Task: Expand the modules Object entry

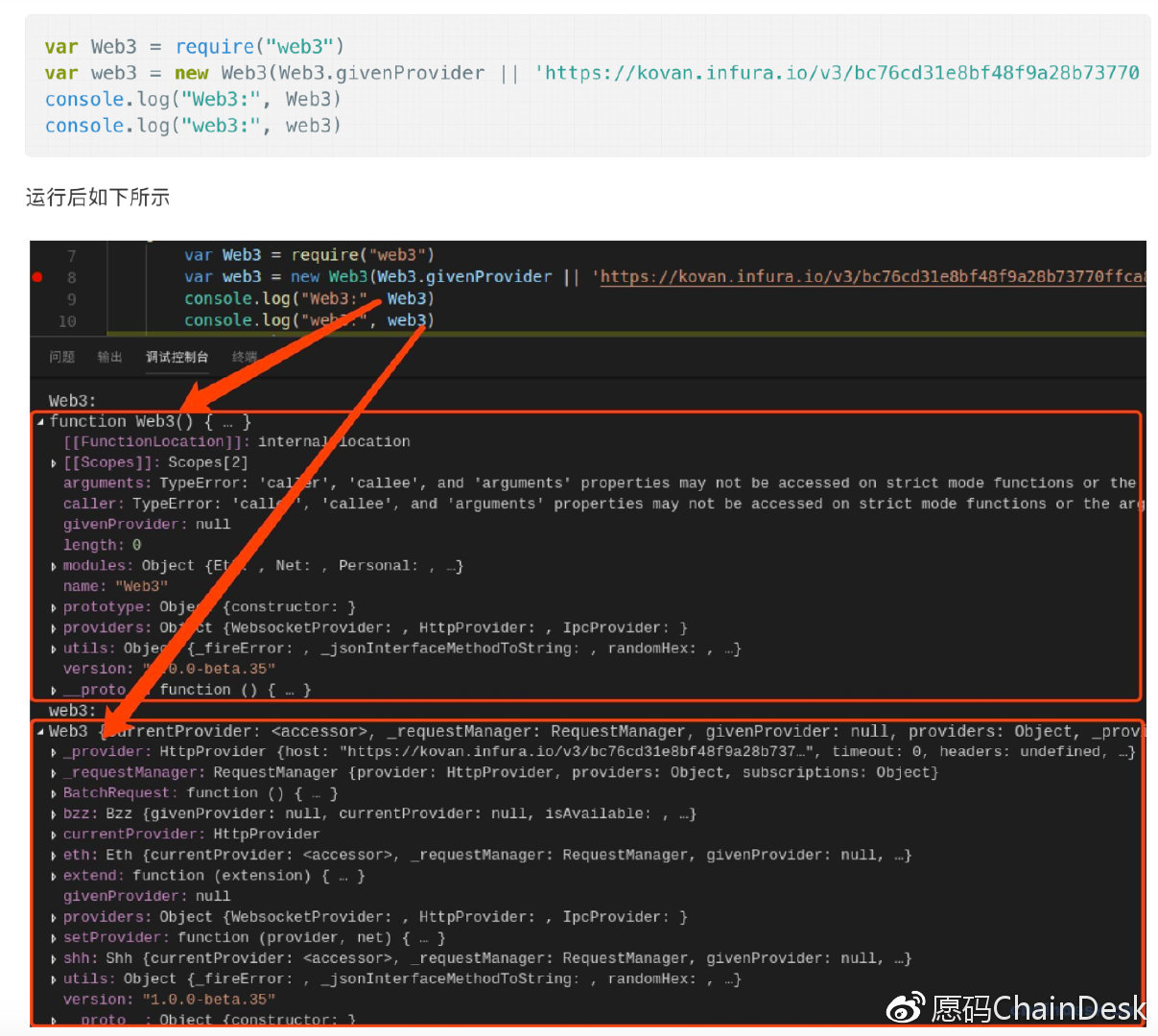Action: click(54, 566)
